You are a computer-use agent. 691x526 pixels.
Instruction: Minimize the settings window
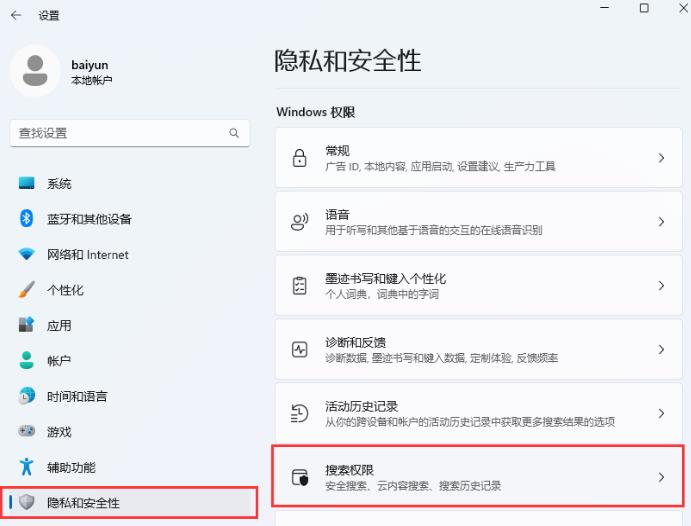click(605, 7)
